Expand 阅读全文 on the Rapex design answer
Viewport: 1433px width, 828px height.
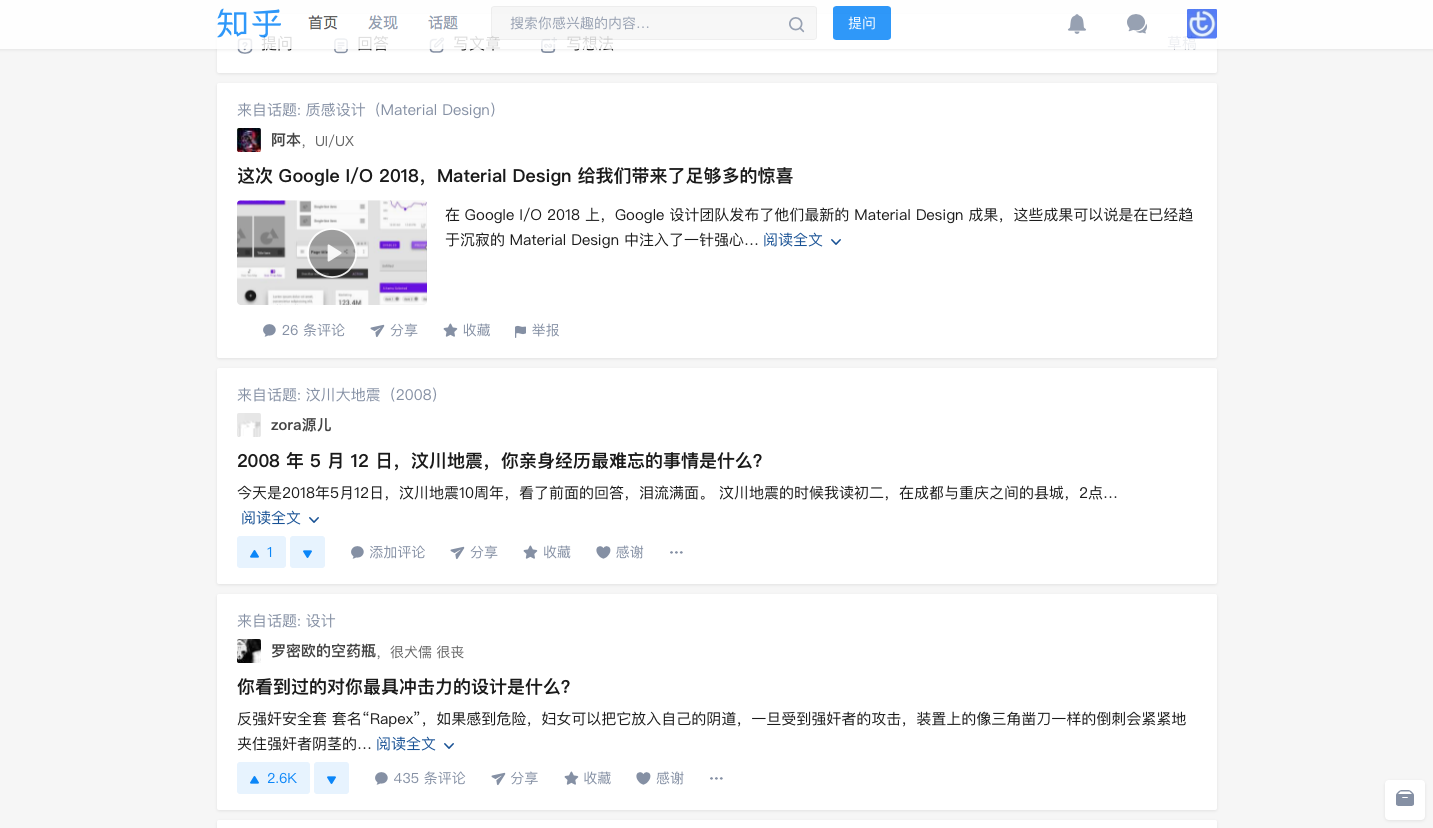coord(407,743)
